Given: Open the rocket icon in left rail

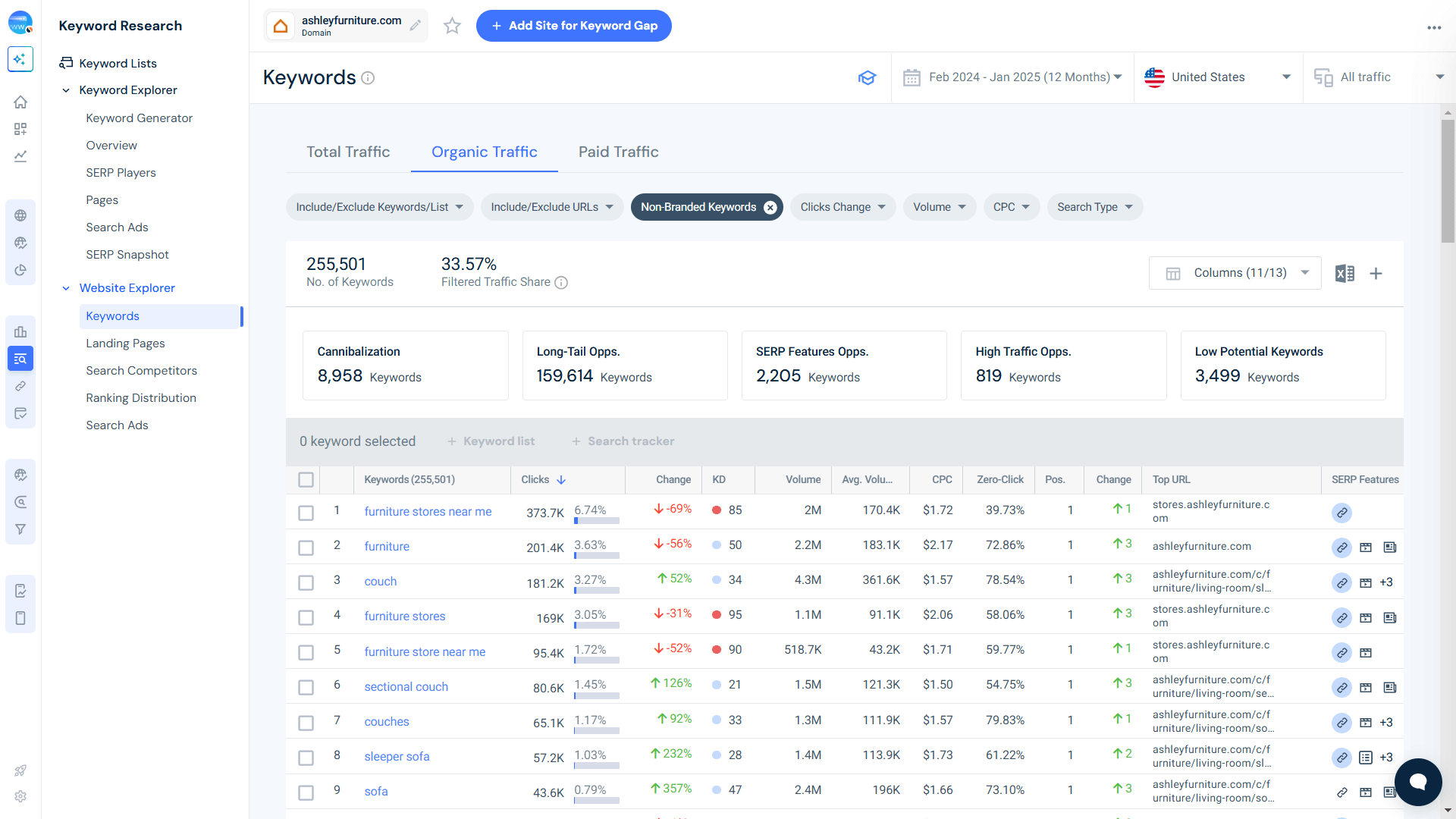Looking at the screenshot, I should (20, 770).
